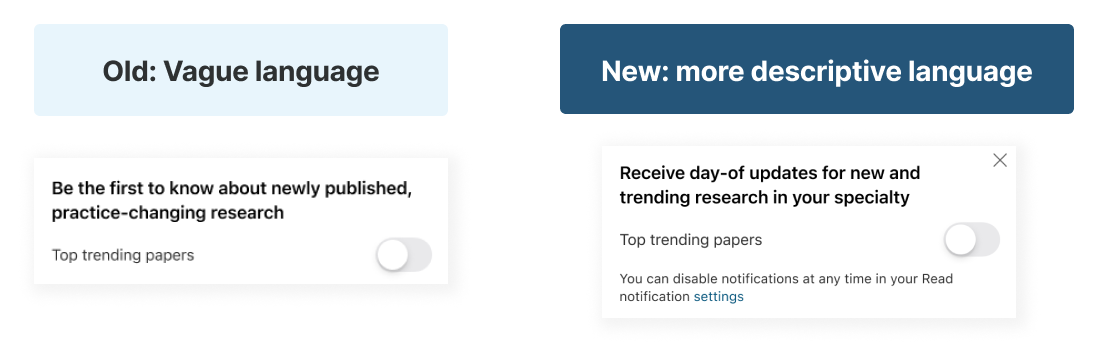
Task: Click the 'You can disable notifications' helper text
Action: pos(786,287)
